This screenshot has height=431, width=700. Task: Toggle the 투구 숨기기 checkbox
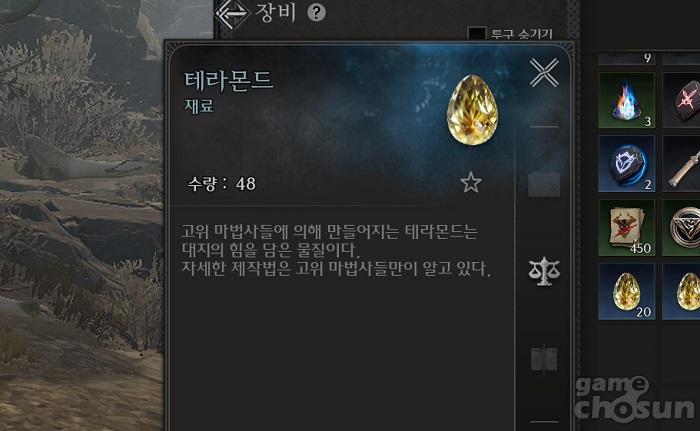tap(476, 34)
